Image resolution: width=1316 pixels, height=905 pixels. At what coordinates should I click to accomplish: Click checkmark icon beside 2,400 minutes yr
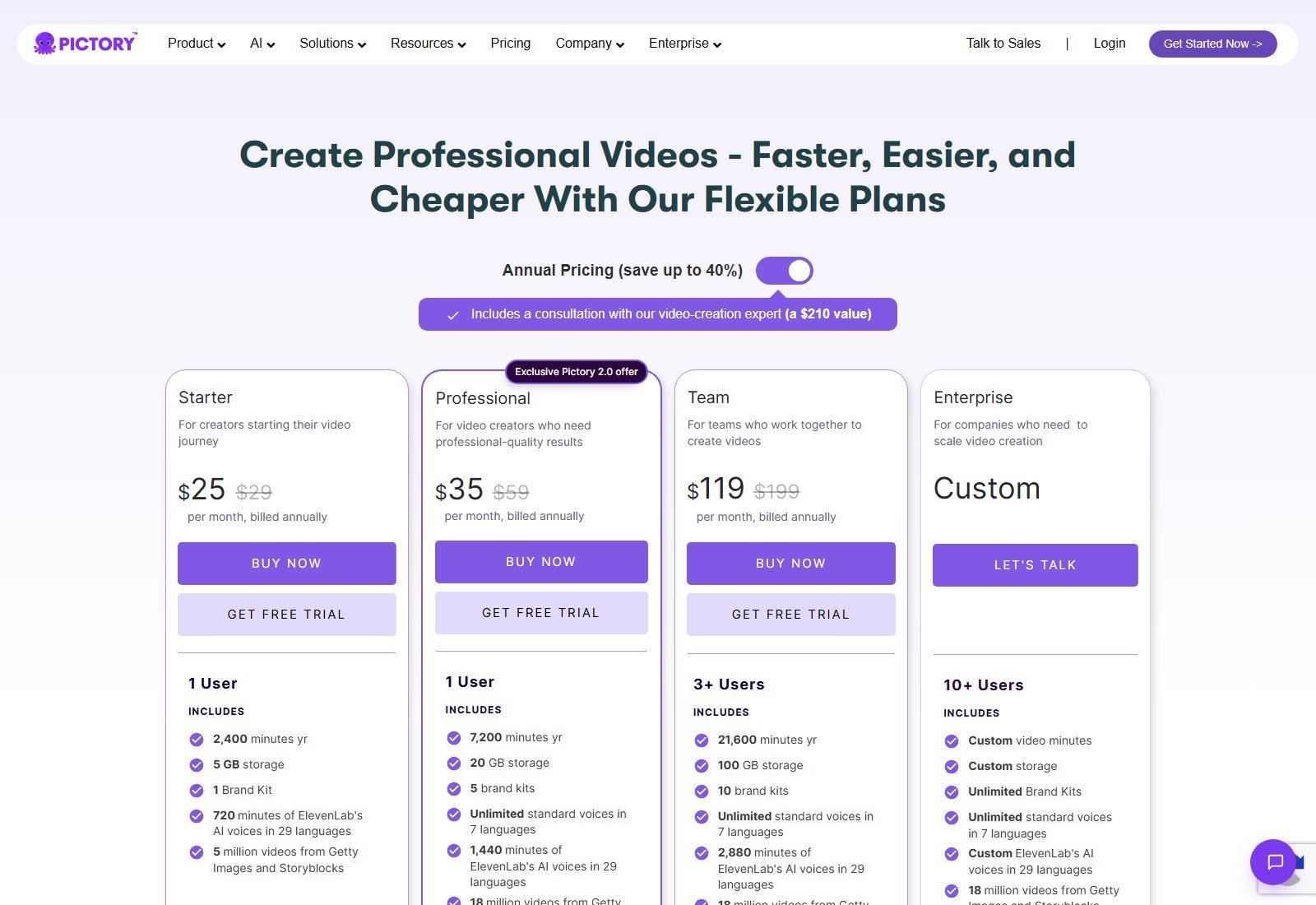pyautogui.click(x=197, y=739)
